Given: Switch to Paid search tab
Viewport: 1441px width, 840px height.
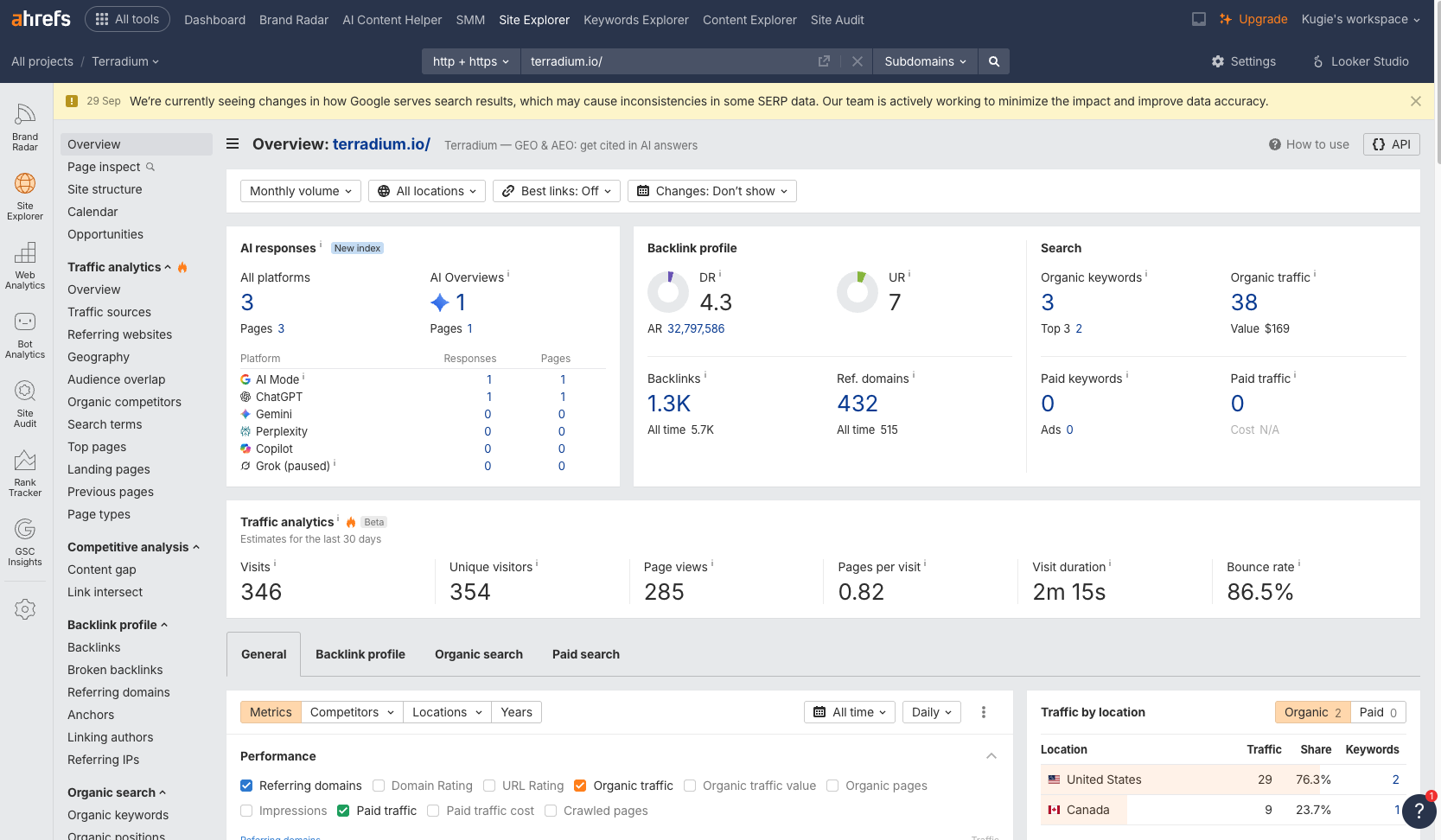Looking at the screenshot, I should [586, 654].
